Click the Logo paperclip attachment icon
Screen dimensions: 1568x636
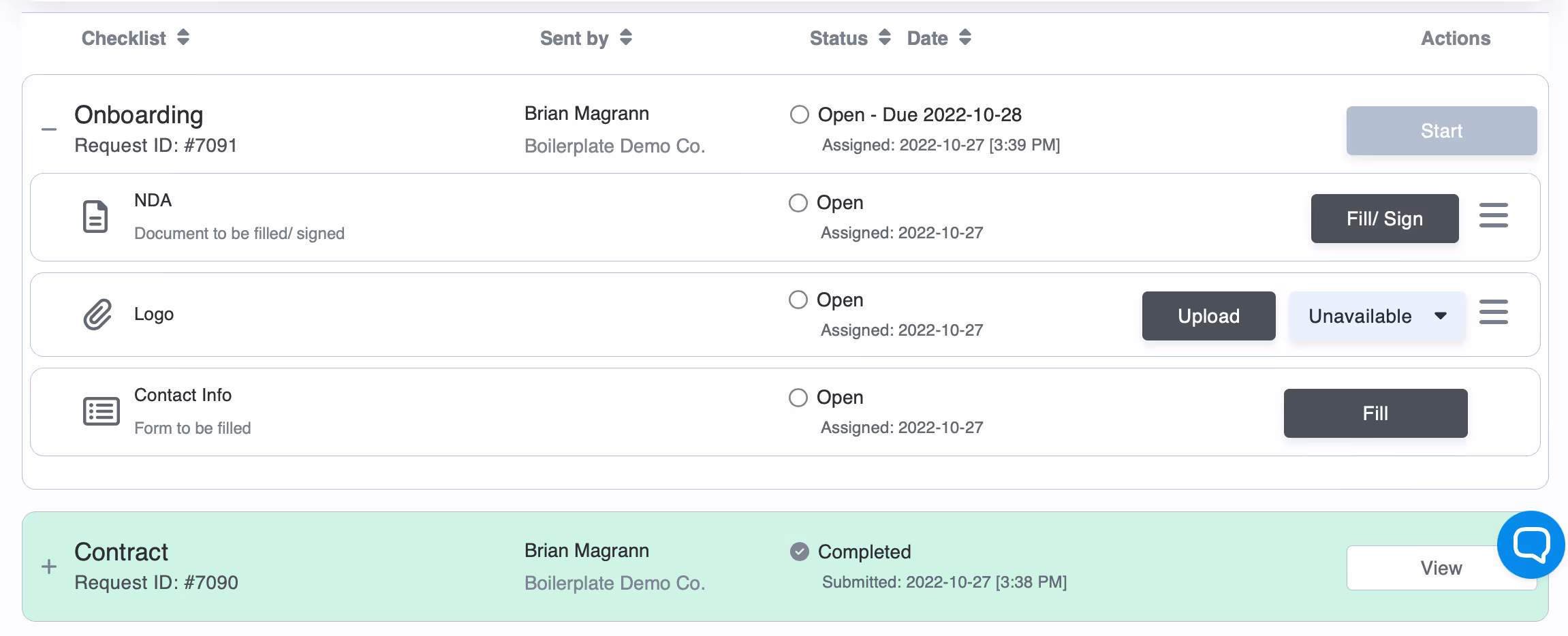pyautogui.click(x=97, y=314)
